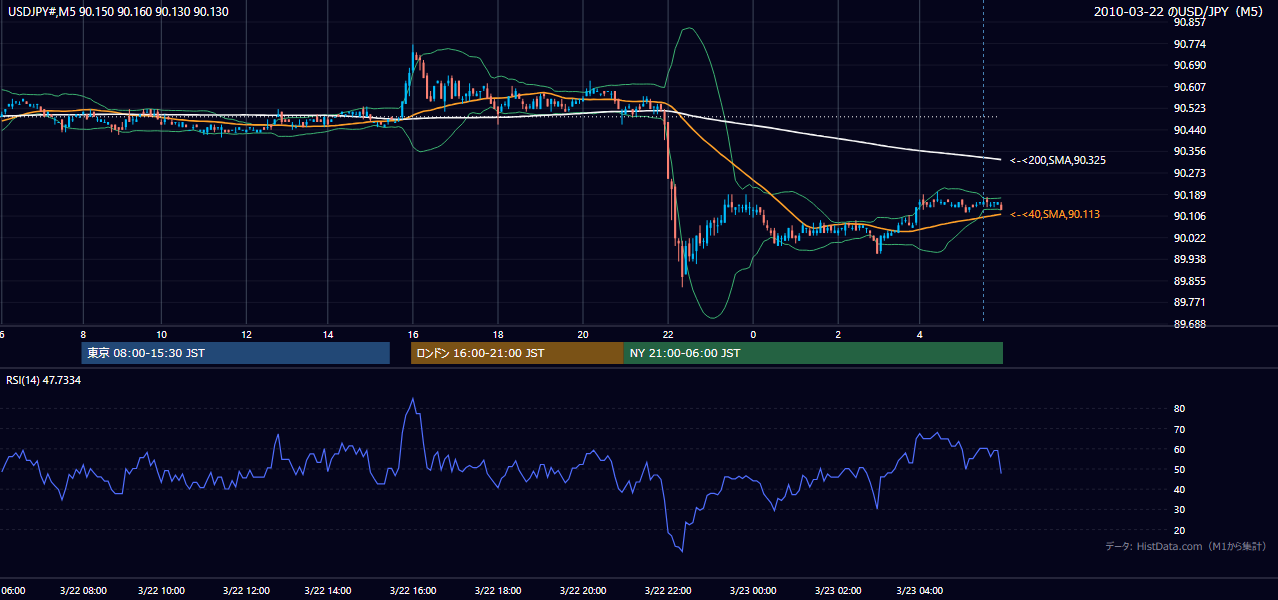Viewport: 1278px width, 600px height.
Task: Click price axis value 90.690
Action: click(x=1189, y=65)
